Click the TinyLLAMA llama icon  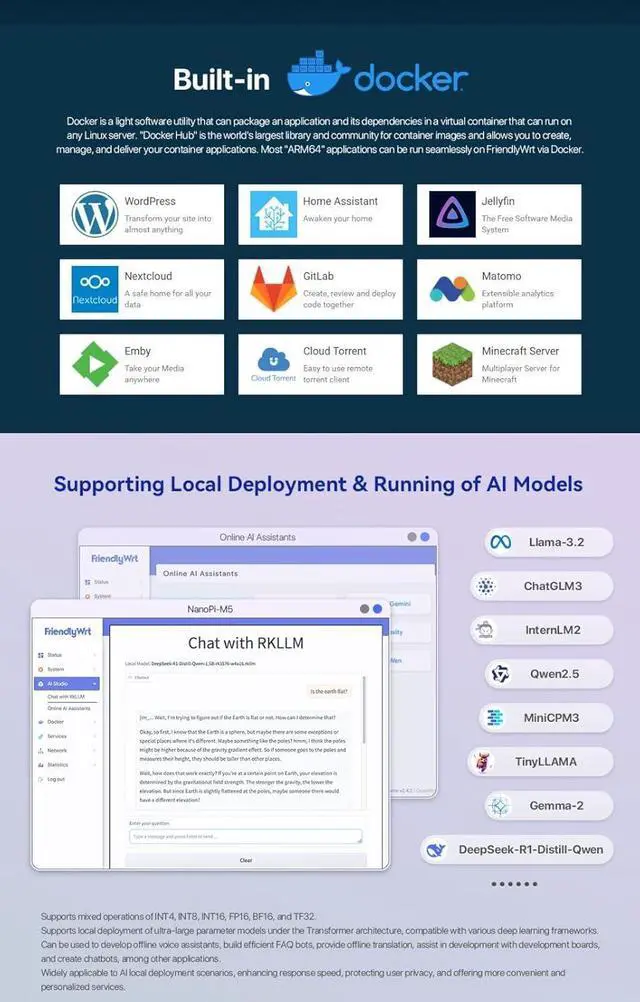[x=482, y=762]
